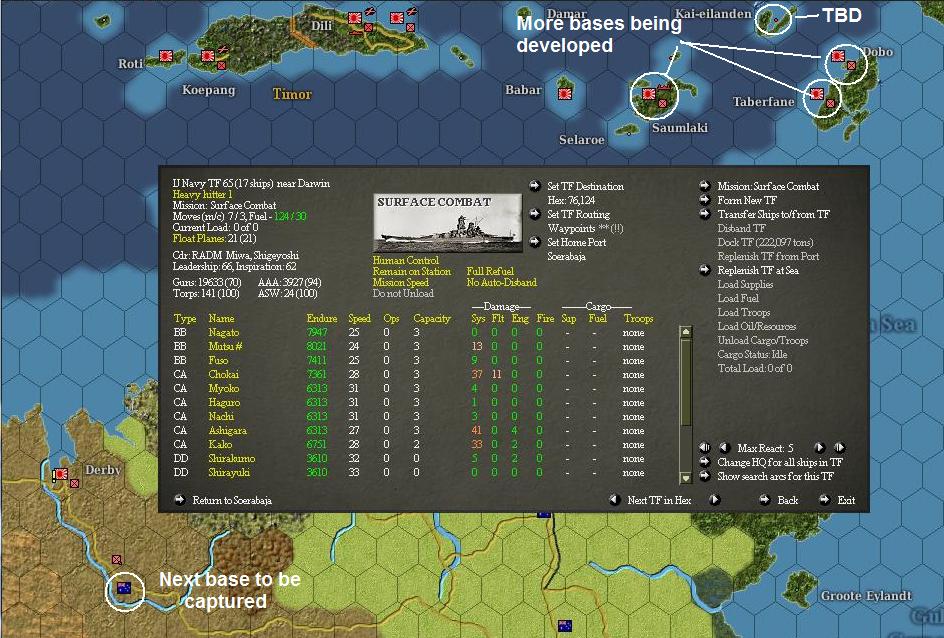Click the Form New TF label
The width and height of the screenshot is (944, 638).
click(x=747, y=200)
